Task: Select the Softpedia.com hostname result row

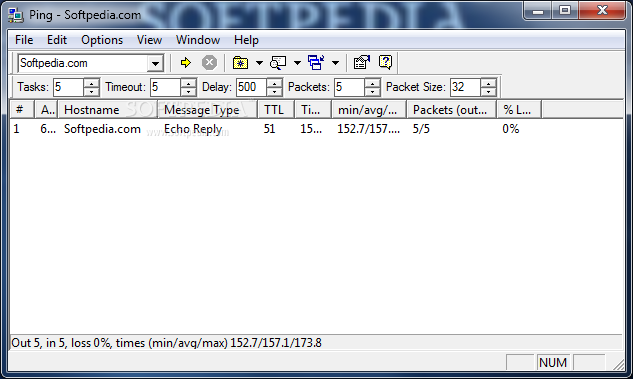Action: pos(103,129)
